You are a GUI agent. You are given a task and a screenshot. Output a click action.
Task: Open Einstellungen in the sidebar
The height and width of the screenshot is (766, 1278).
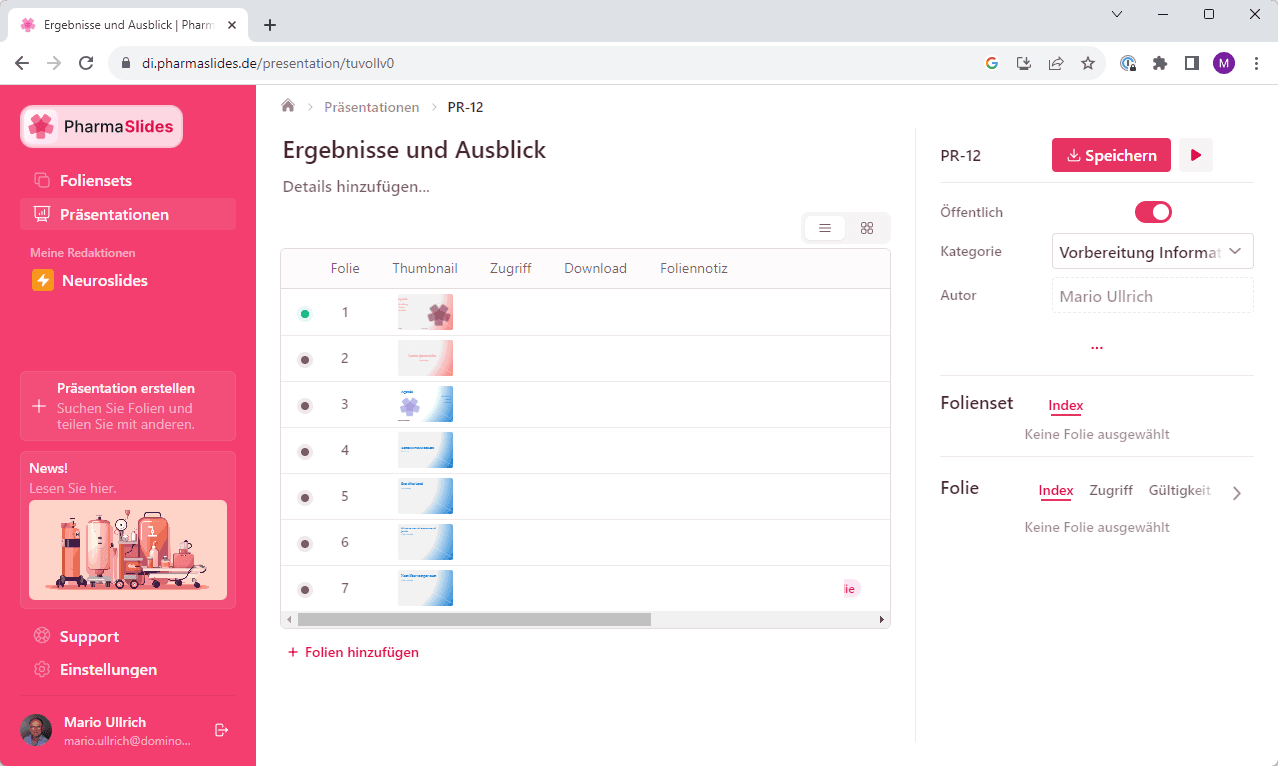pyautogui.click(x=108, y=669)
